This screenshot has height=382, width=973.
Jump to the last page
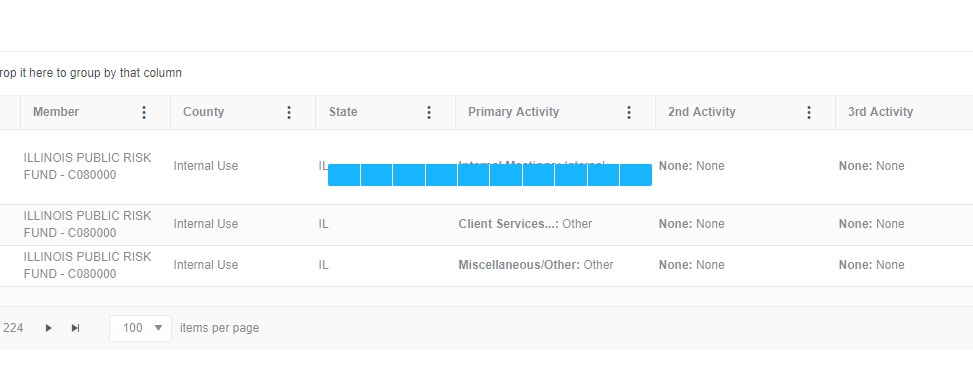tap(75, 328)
